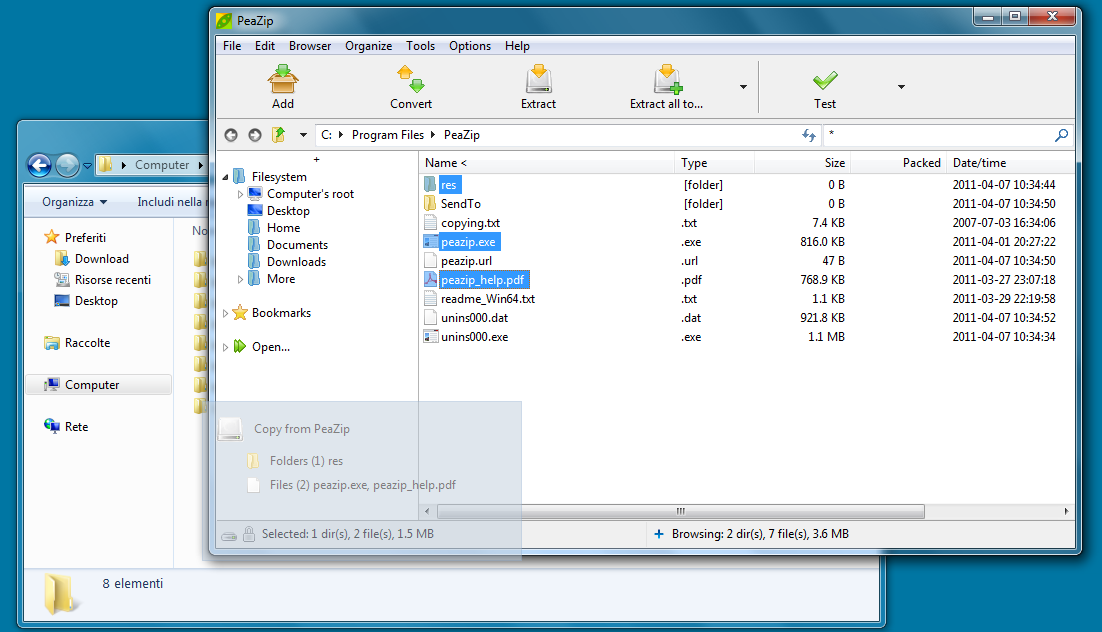Go up one folder level in PeaZip
The width and height of the screenshot is (1102, 632).
coord(278,134)
